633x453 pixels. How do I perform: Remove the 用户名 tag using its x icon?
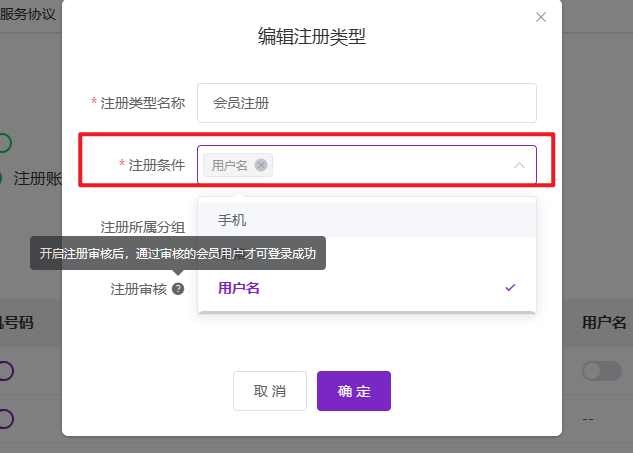coord(261,165)
